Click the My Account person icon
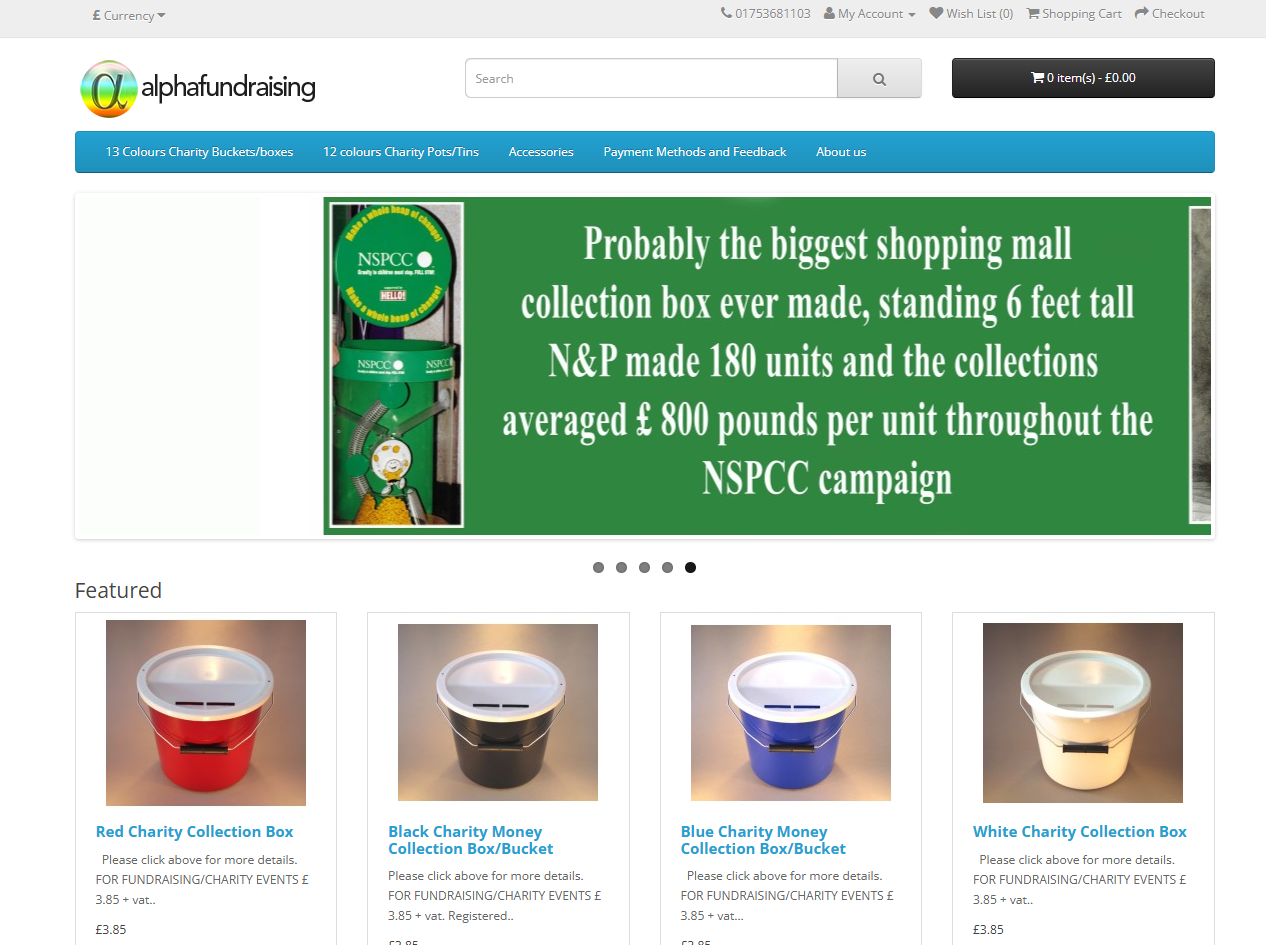The width and height of the screenshot is (1266, 945). [x=830, y=13]
